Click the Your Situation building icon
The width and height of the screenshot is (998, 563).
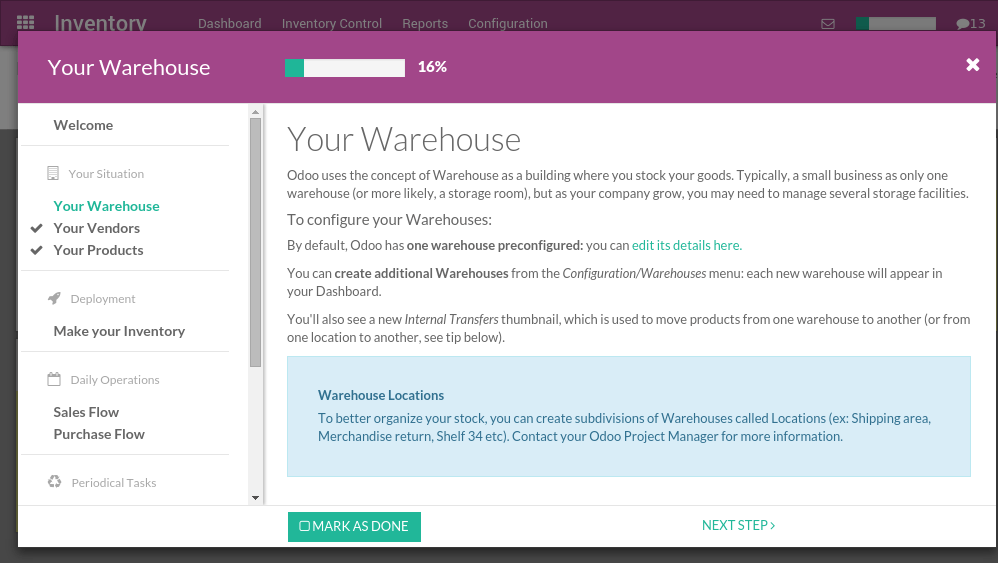point(53,173)
